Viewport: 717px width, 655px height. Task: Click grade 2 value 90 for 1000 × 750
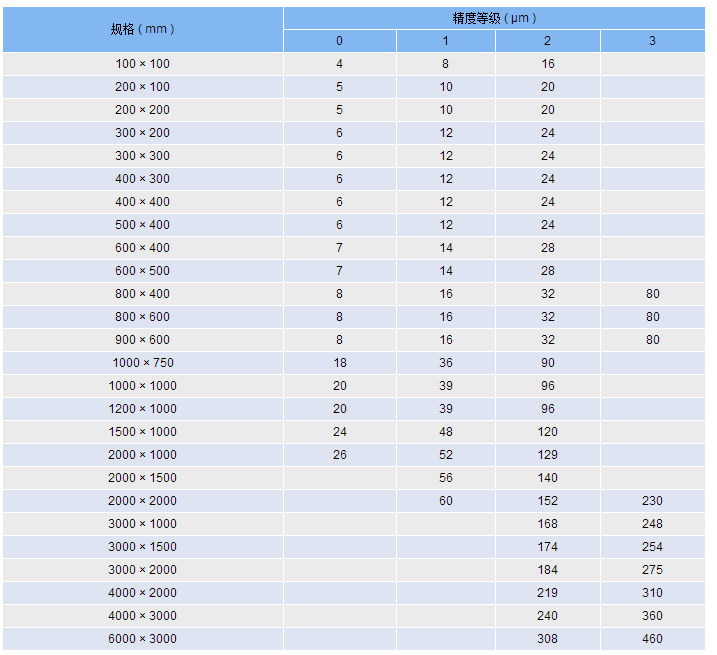click(x=548, y=363)
